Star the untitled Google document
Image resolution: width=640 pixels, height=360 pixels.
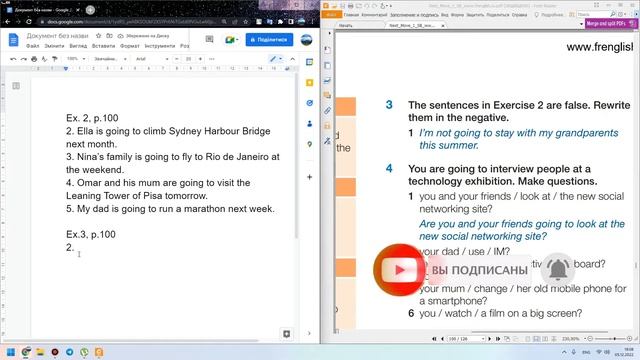[98, 36]
